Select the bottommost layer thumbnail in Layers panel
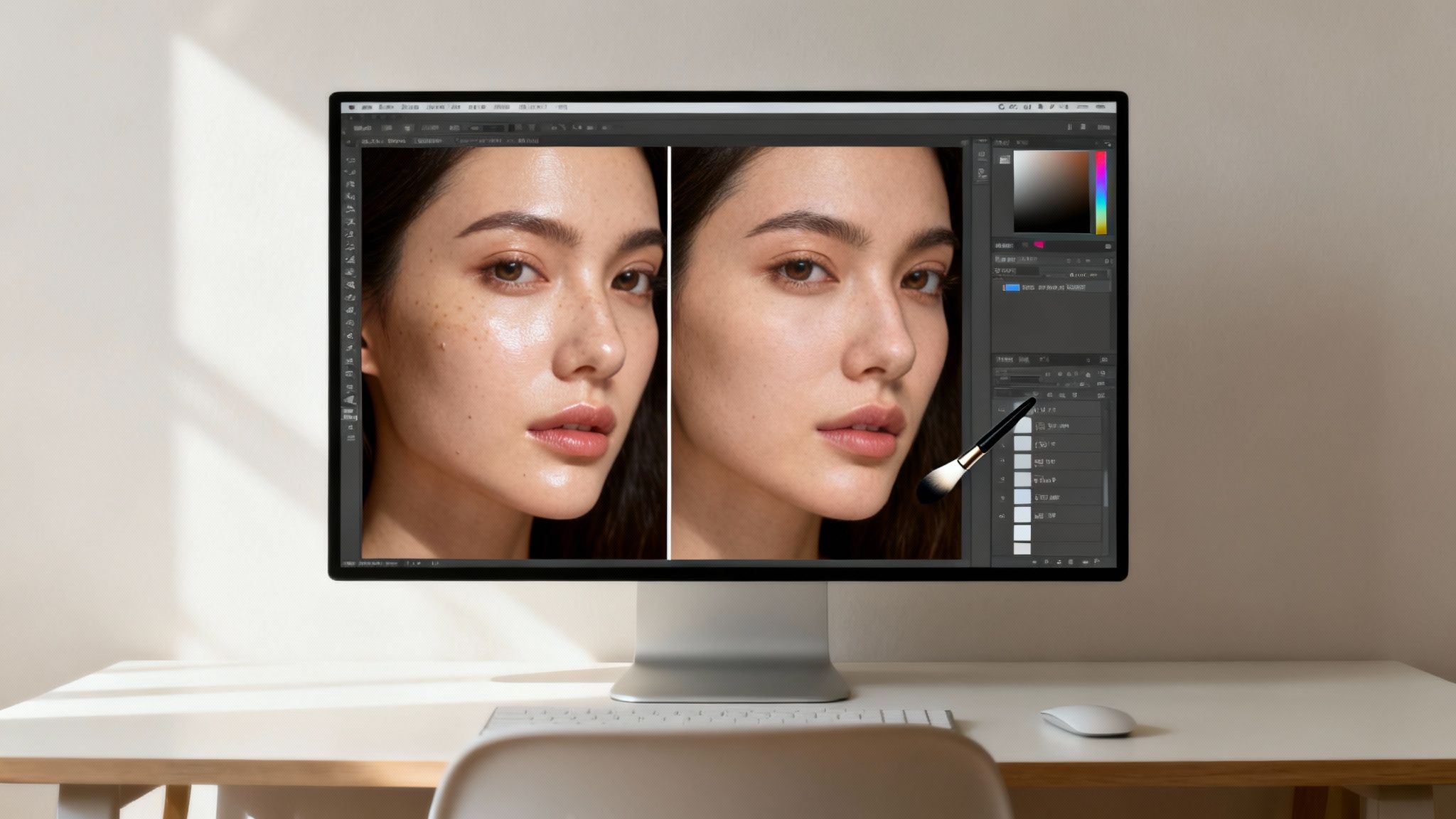The width and height of the screenshot is (1456, 819). pos(1022,547)
